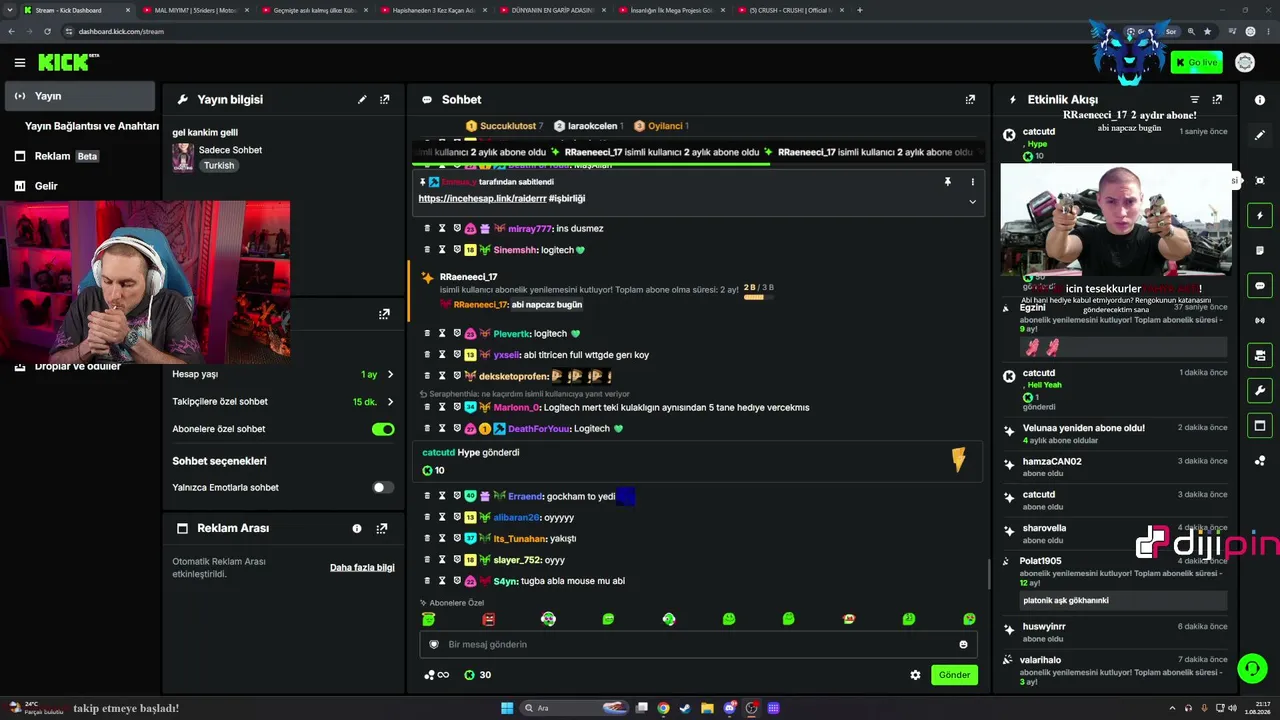Switch to the CRUSH browser tab

[790, 10]
